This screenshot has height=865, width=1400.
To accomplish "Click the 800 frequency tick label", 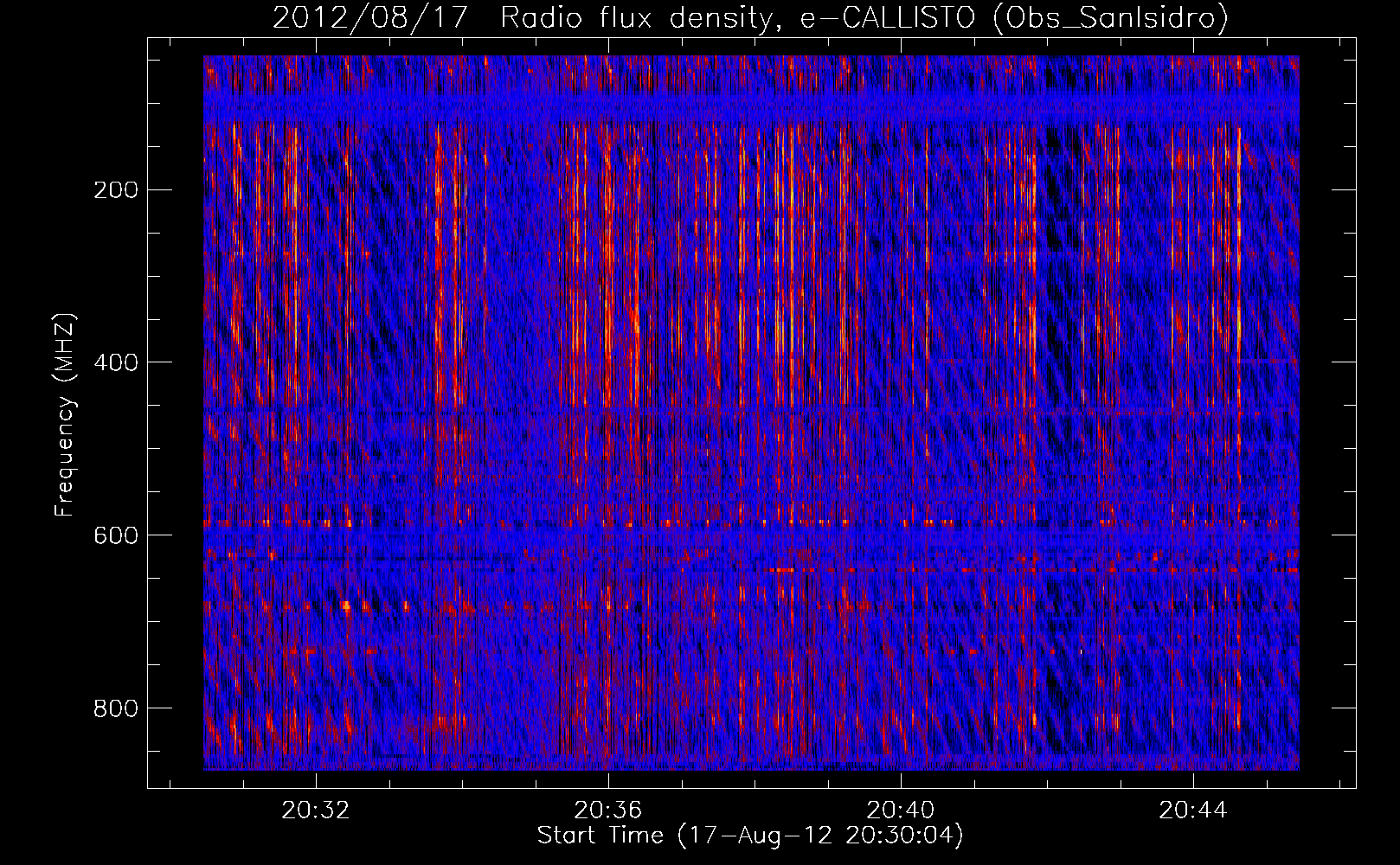I will click(x=116, y=708).
